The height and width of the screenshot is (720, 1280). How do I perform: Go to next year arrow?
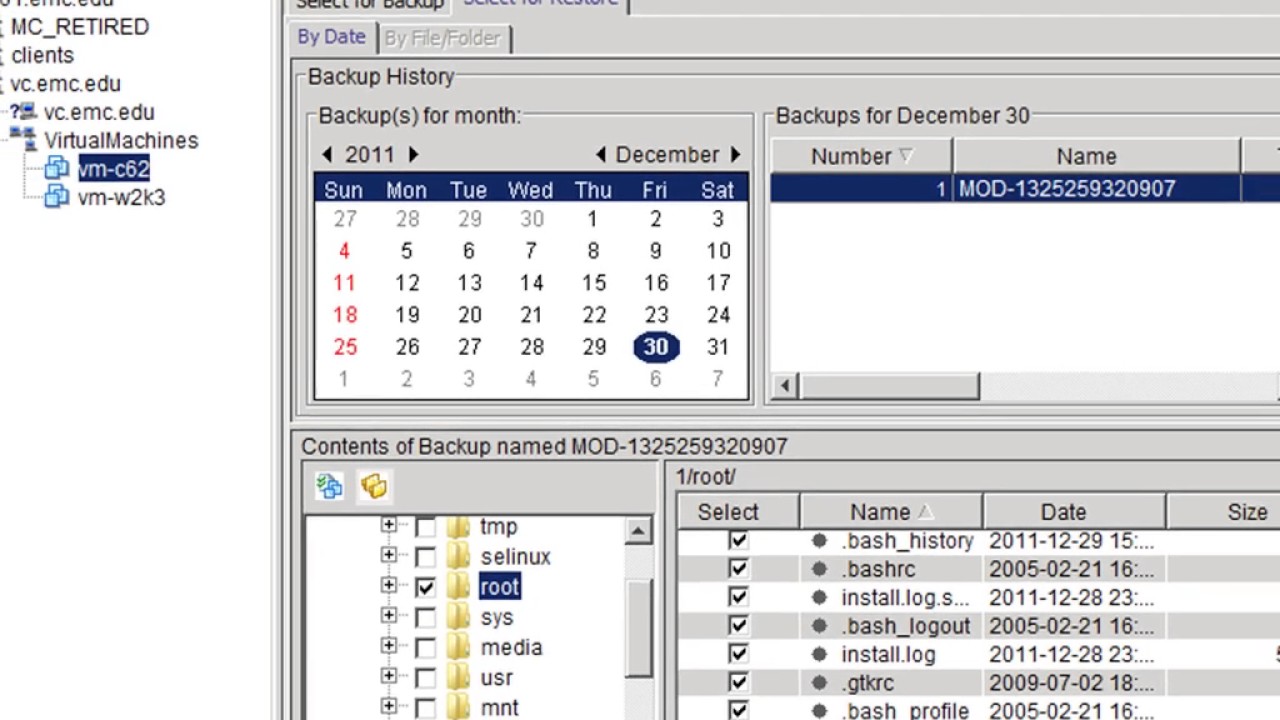pyautogui.click(x=413, y=155)
